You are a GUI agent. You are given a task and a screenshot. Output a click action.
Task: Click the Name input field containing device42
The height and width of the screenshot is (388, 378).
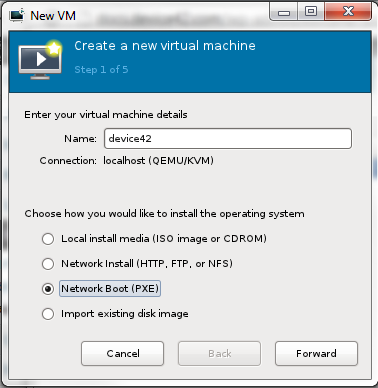click(x=228, y=138)
